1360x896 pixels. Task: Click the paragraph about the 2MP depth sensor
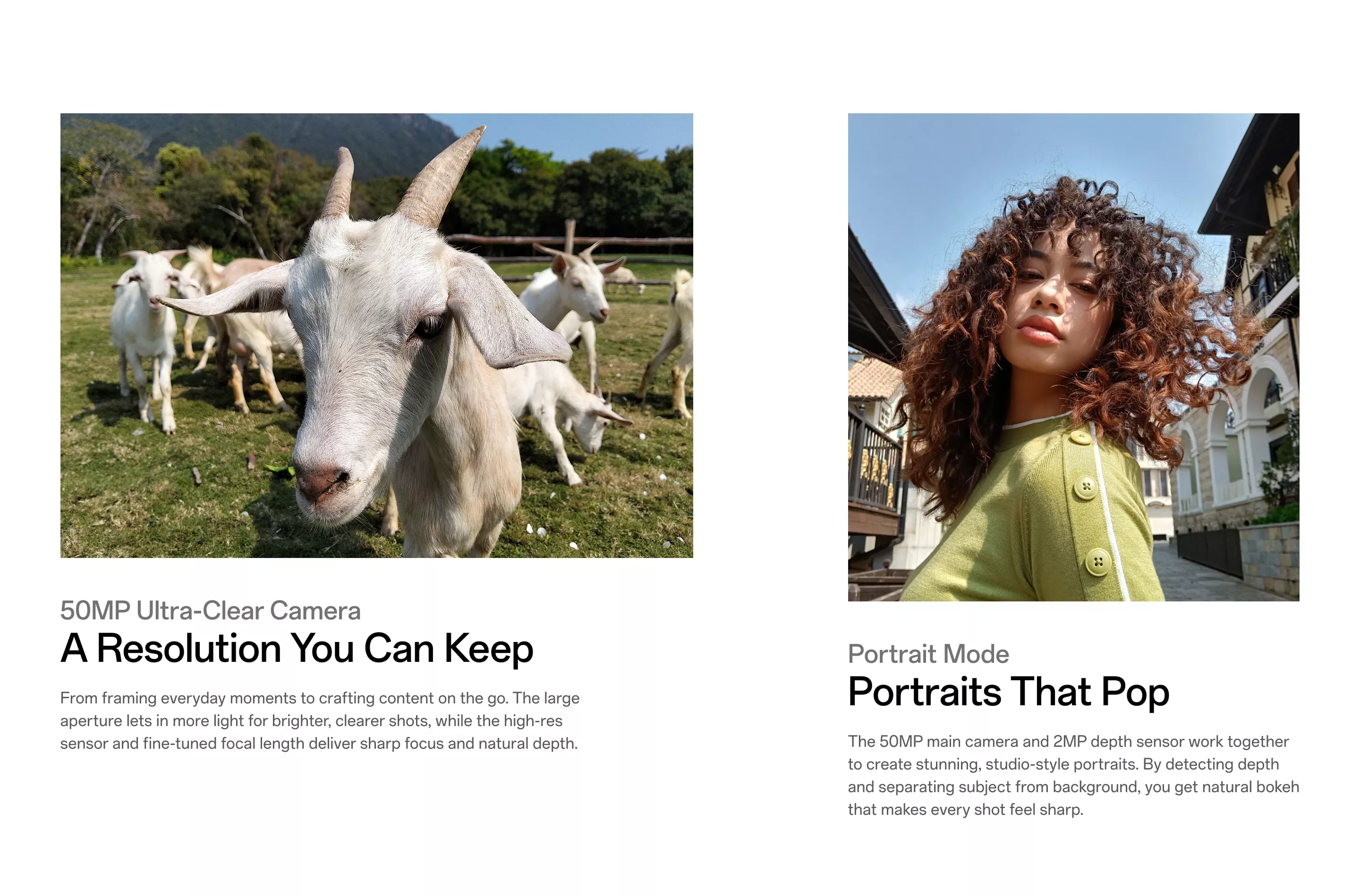(1073, 776)
